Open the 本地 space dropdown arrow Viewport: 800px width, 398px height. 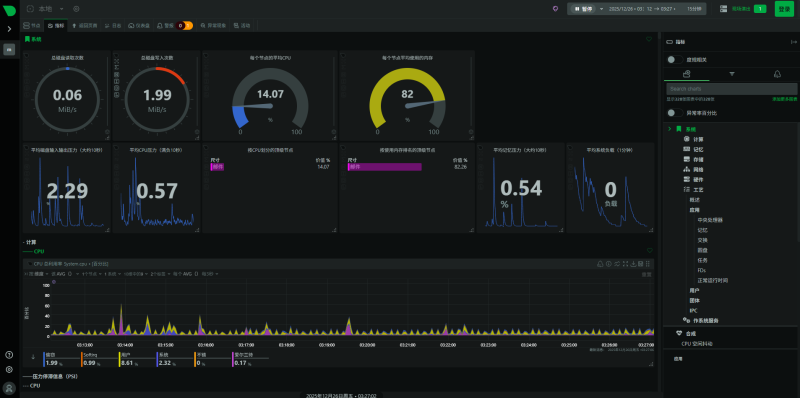(x=62, y=9)
